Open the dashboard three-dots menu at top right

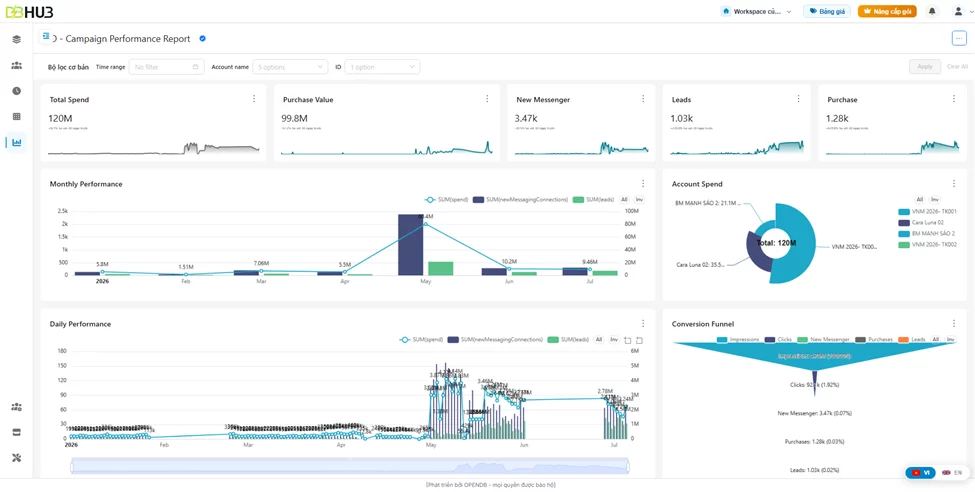coord(958,39)
